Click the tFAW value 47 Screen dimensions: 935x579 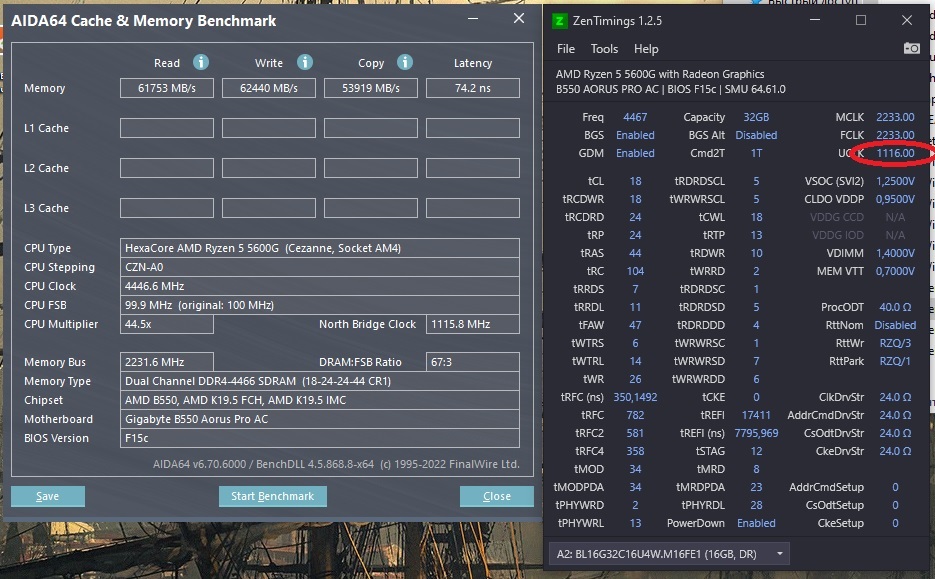[635, 326]
